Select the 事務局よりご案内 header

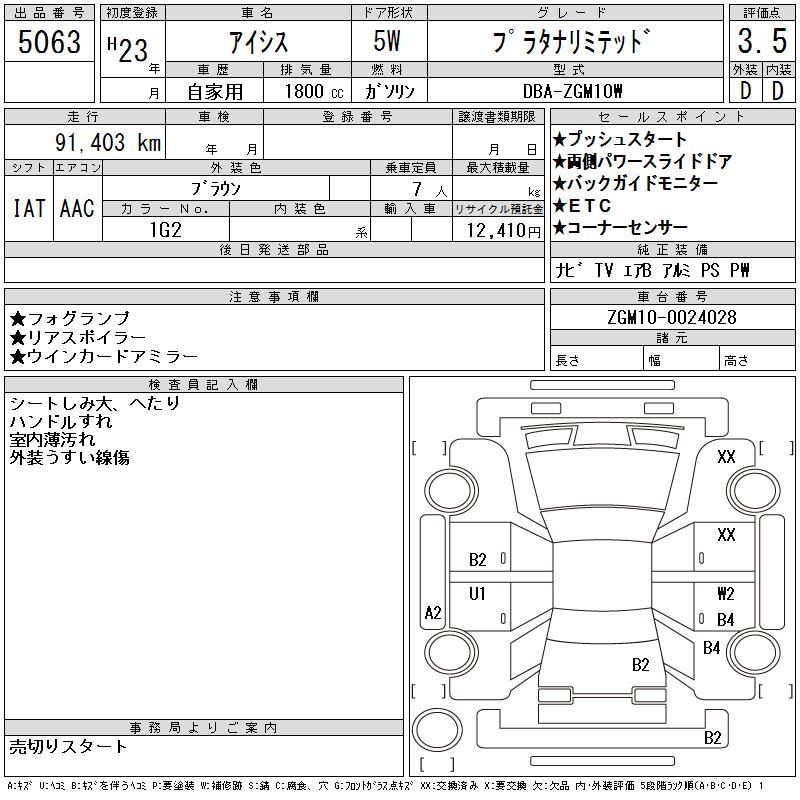click(203, 728)
